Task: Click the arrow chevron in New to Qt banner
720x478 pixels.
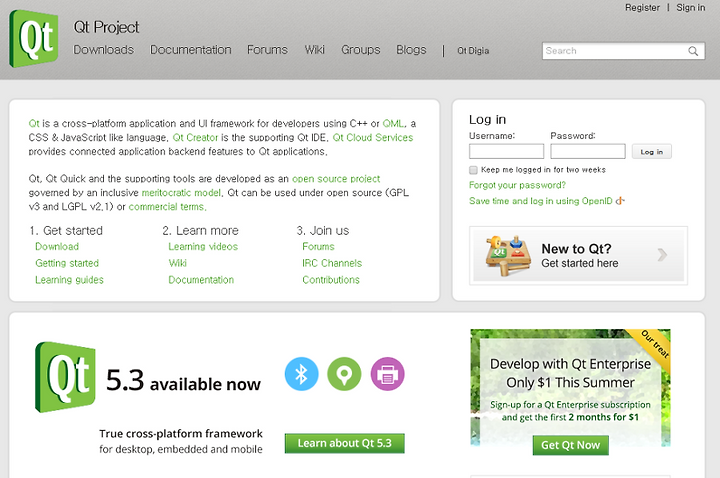Action: pyautogui.click(x=662, y=255)
